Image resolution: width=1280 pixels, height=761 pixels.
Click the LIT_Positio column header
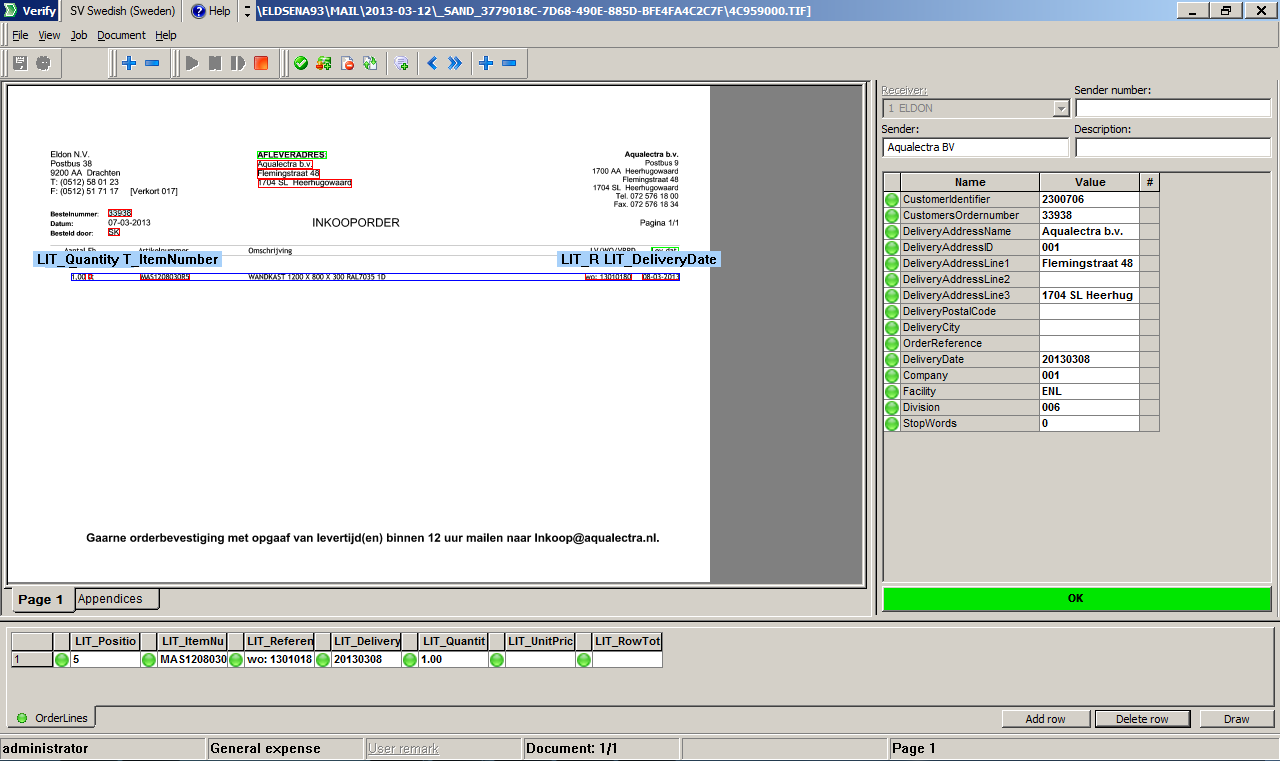(x=105, y=641)
